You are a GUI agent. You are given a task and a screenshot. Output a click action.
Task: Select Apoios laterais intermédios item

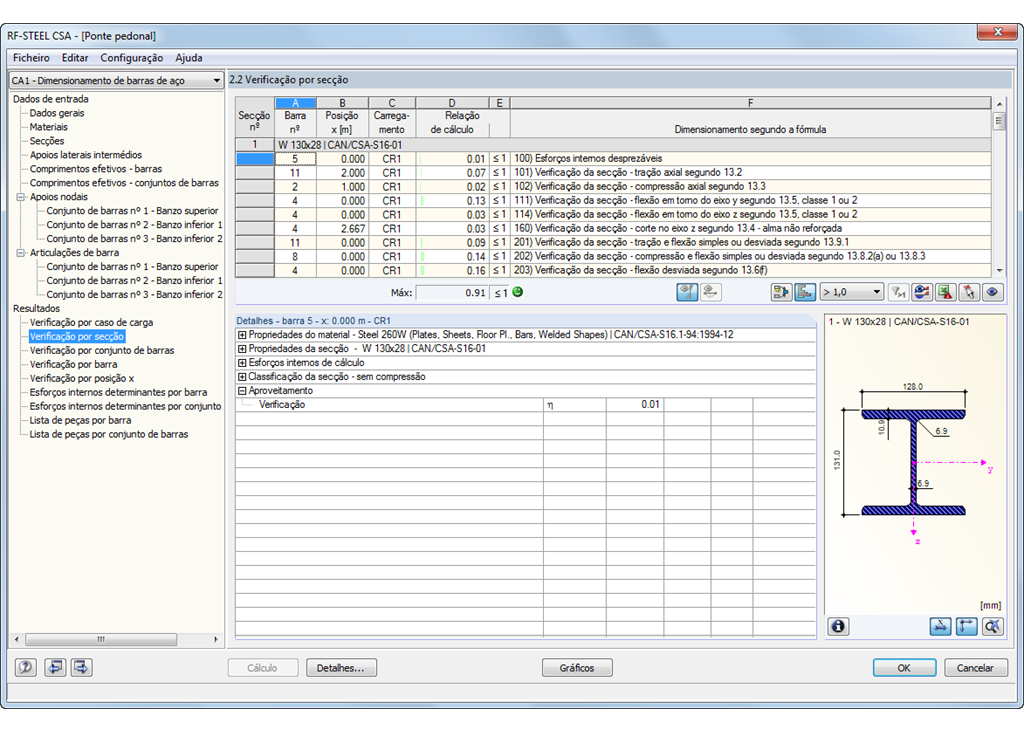tap(86, 155)
